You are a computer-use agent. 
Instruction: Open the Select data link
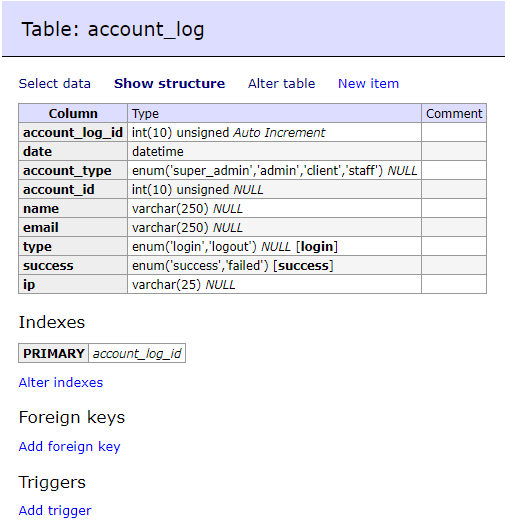point(55,84)
